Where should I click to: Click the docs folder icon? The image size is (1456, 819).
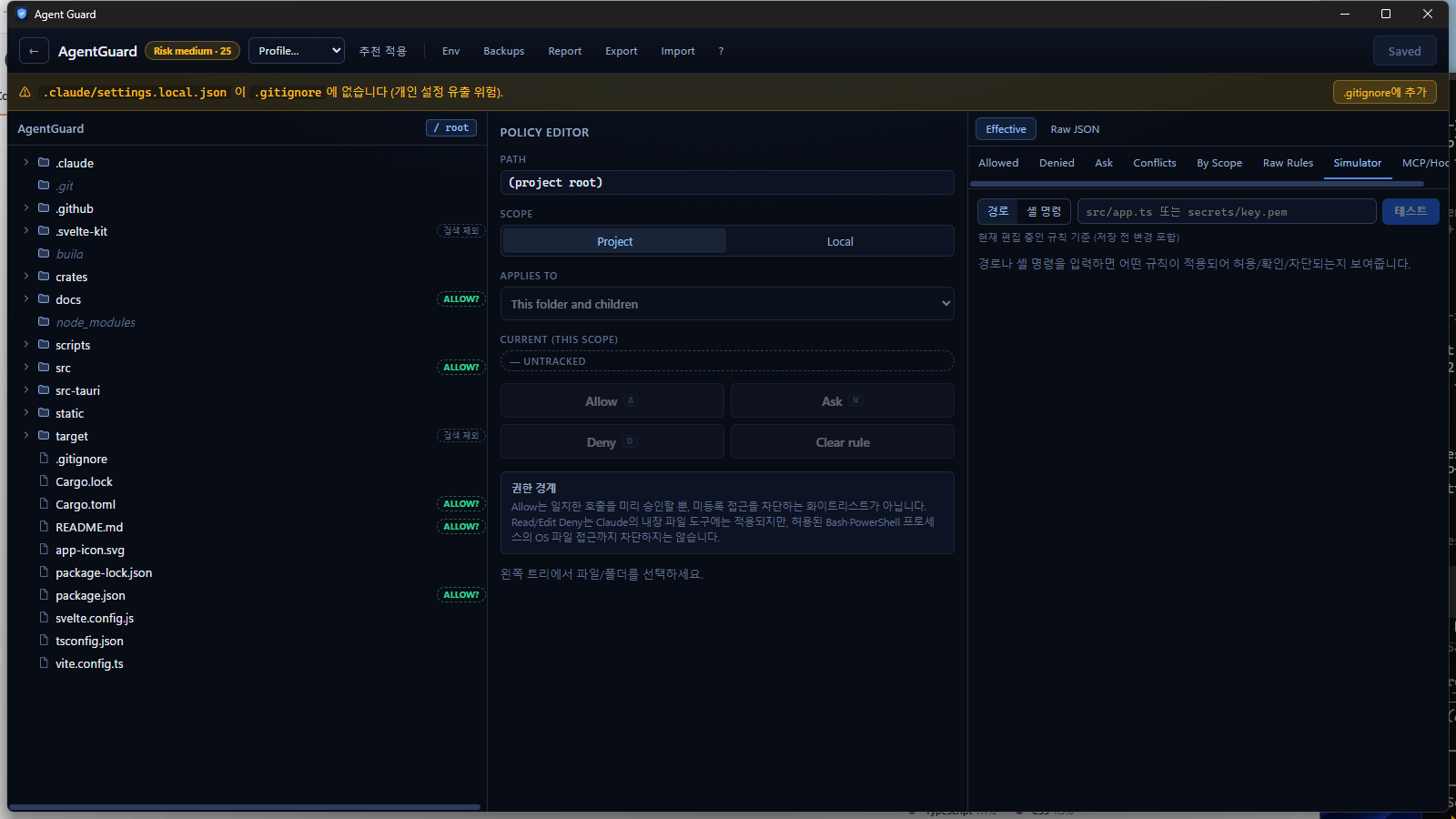click(44, 298)
